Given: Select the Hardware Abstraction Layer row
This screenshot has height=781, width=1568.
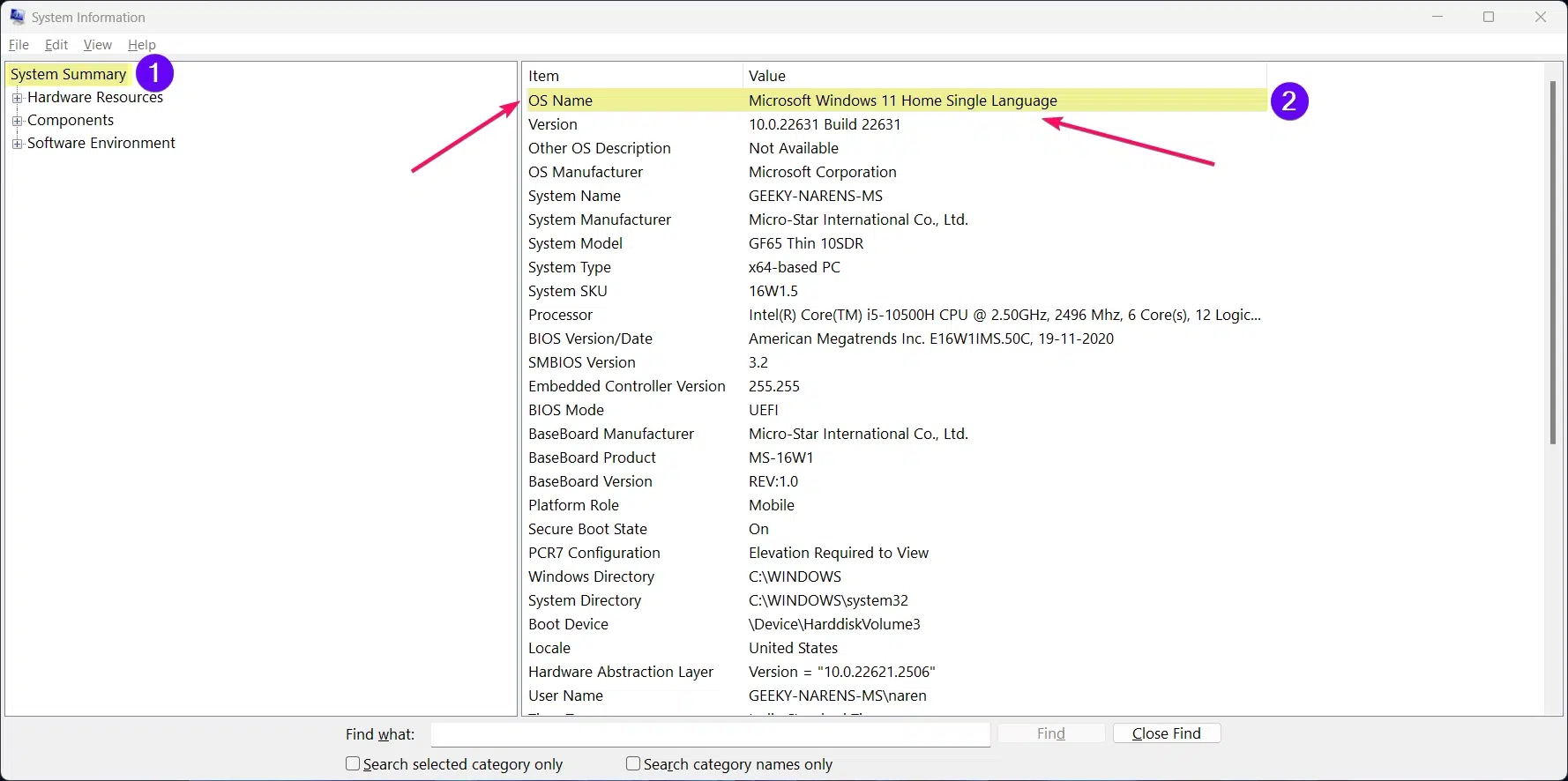Looking at the screenshot, I should tap(896, 672).
